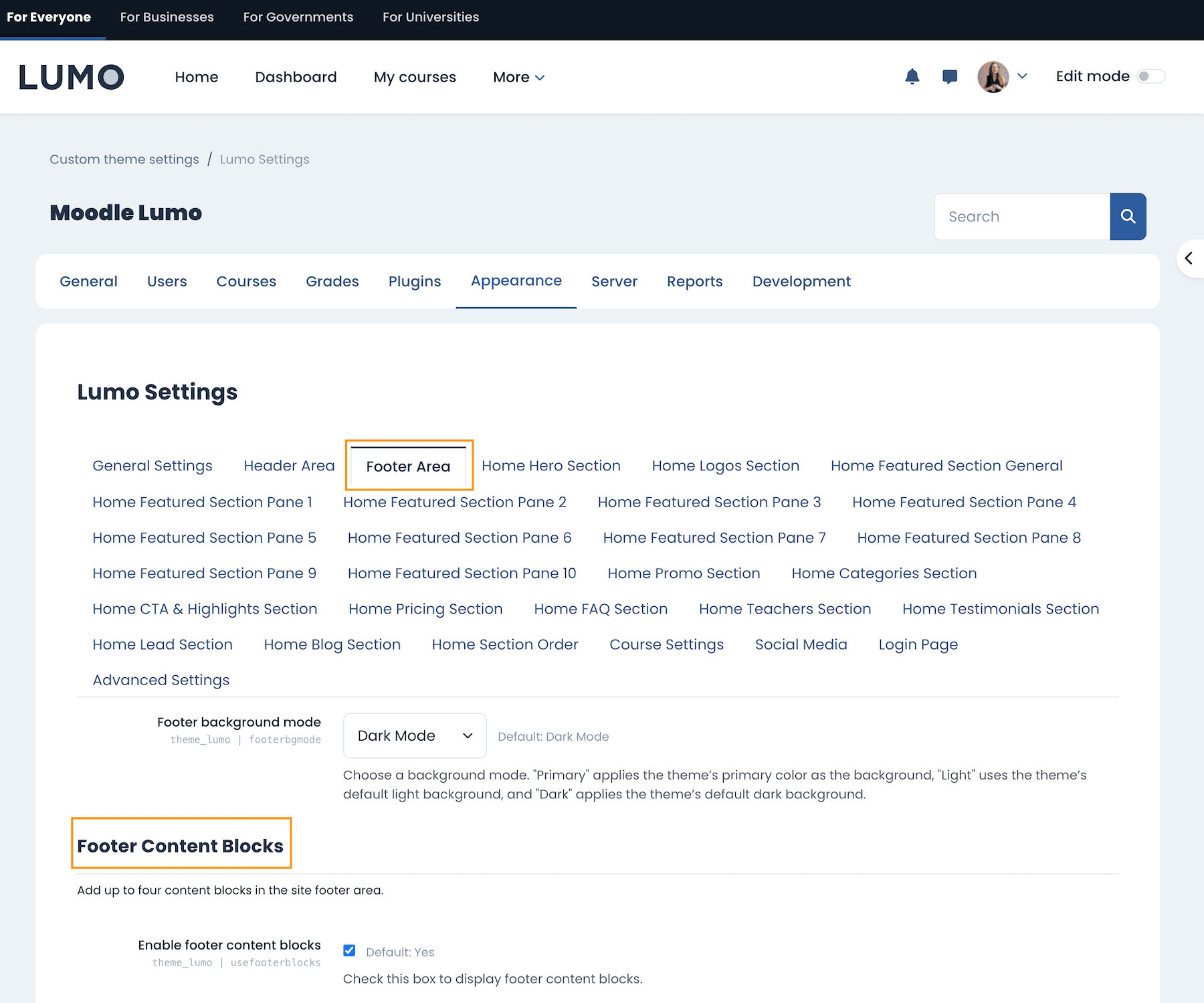
Task: Visit the Dashboard page
Action: coord(296,77)
